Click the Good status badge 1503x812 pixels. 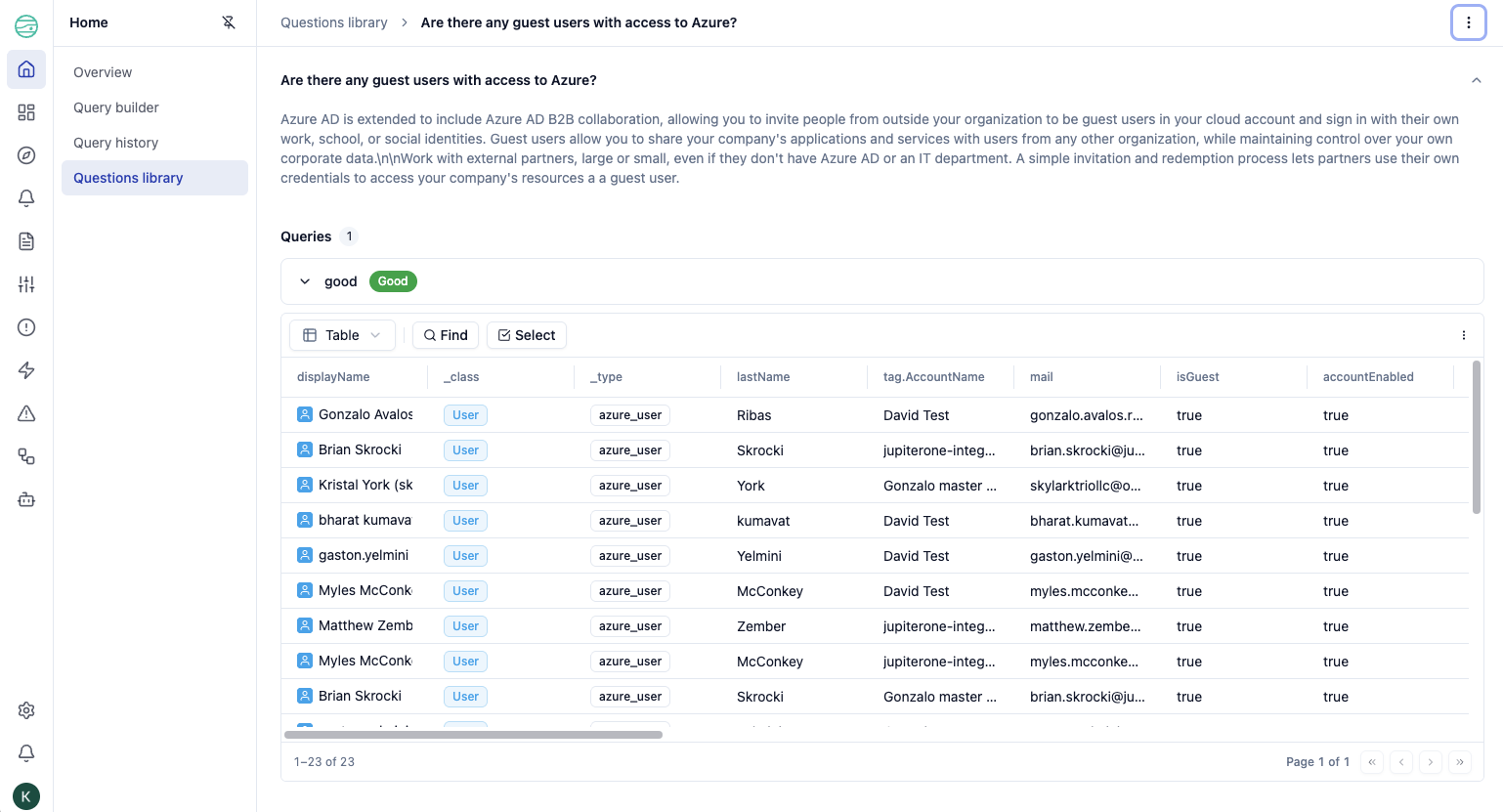click(x=393, y=281)
